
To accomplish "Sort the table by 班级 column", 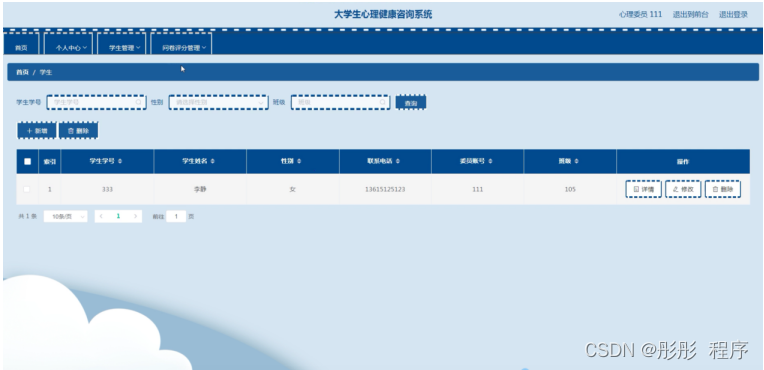I will click(577, 161).
